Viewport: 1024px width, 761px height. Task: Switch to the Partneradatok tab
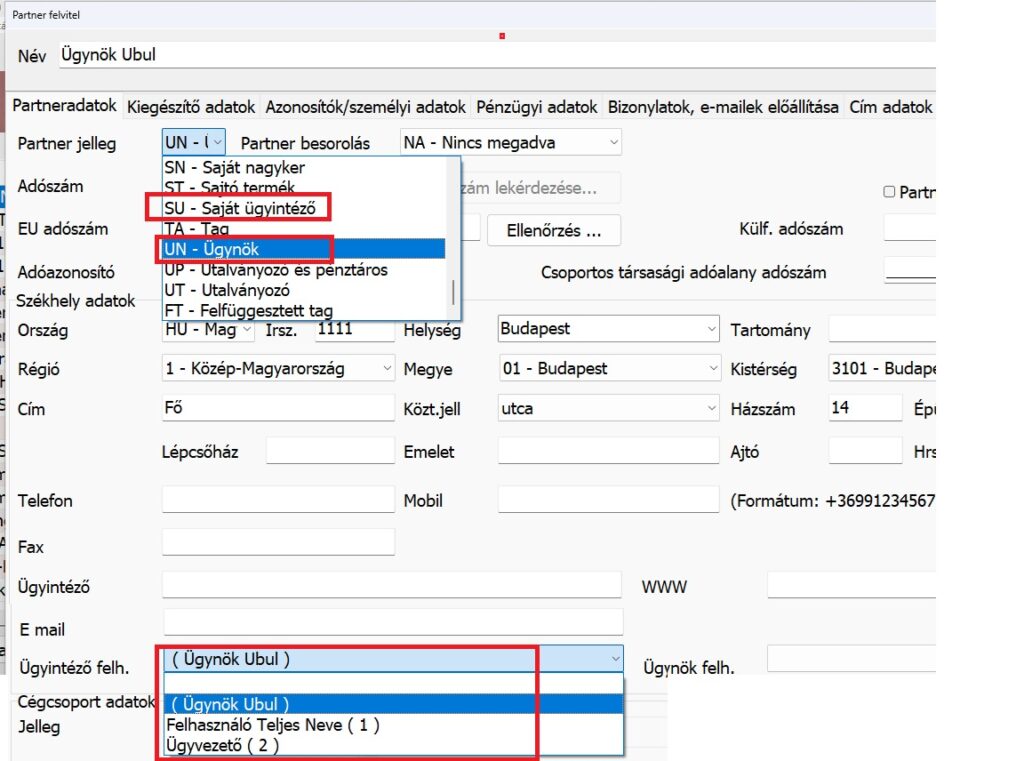(64, 106)
